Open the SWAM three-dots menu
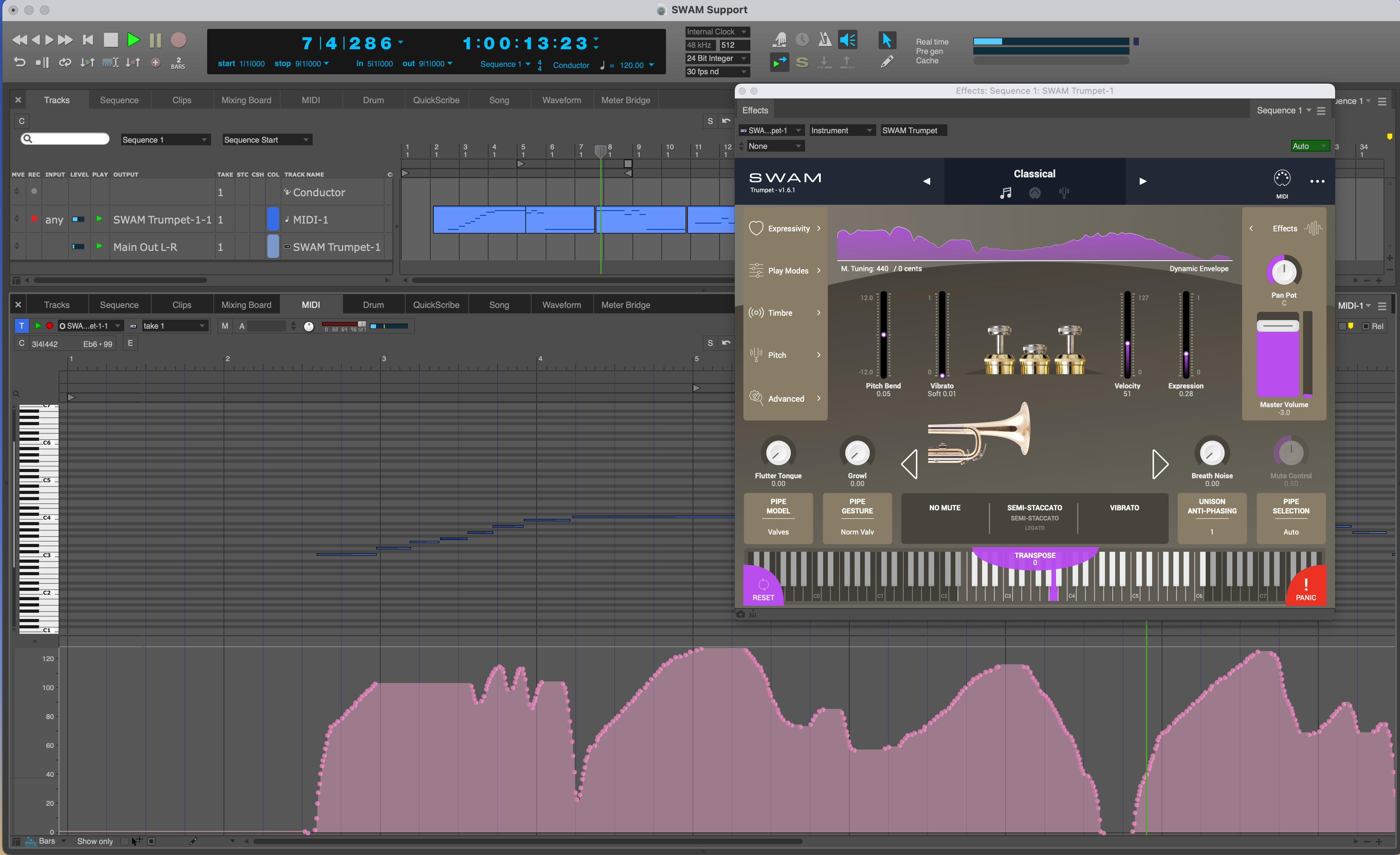 (x=1317, y=181)
